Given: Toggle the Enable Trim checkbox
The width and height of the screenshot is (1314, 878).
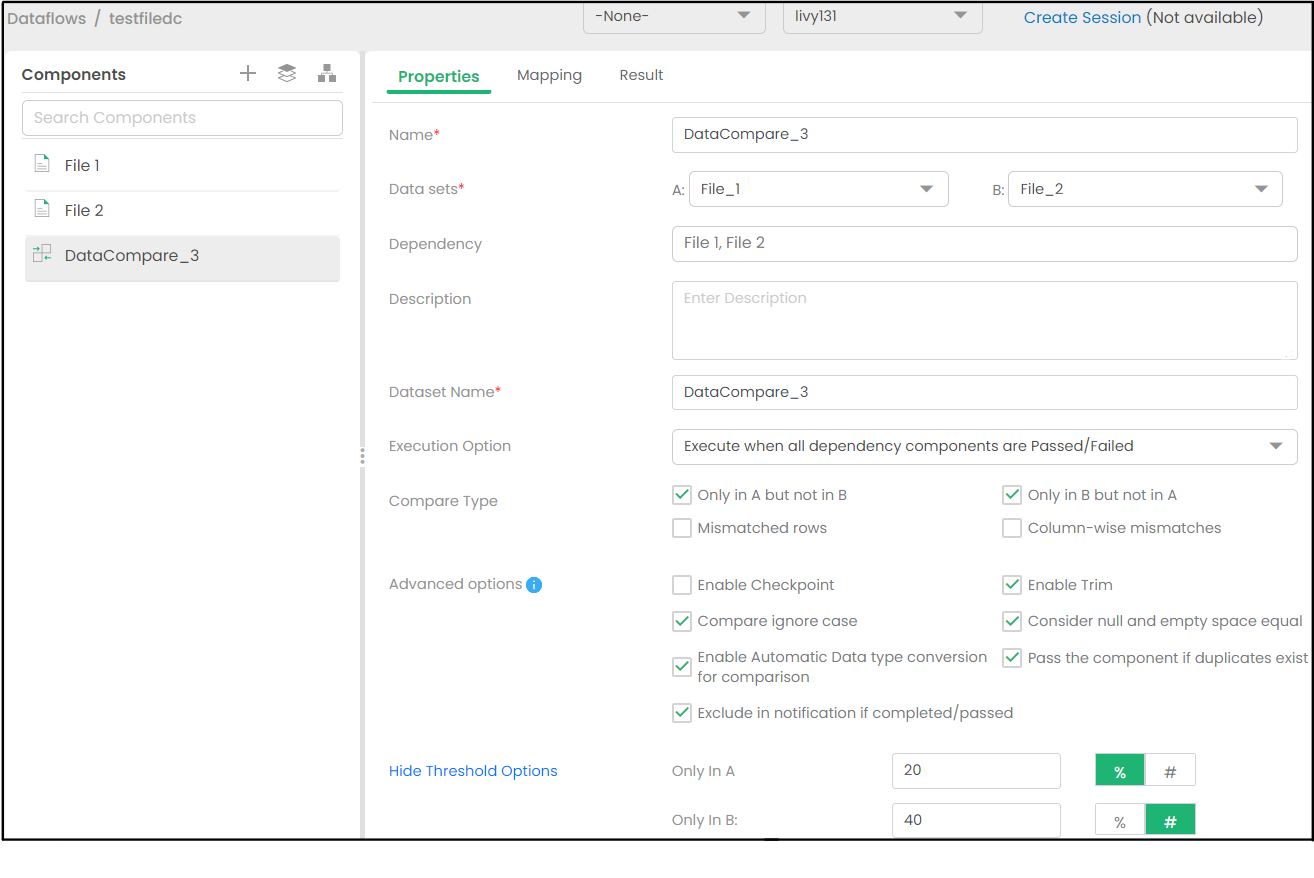Looking at the screenshot, I should tap(1012, 585).
